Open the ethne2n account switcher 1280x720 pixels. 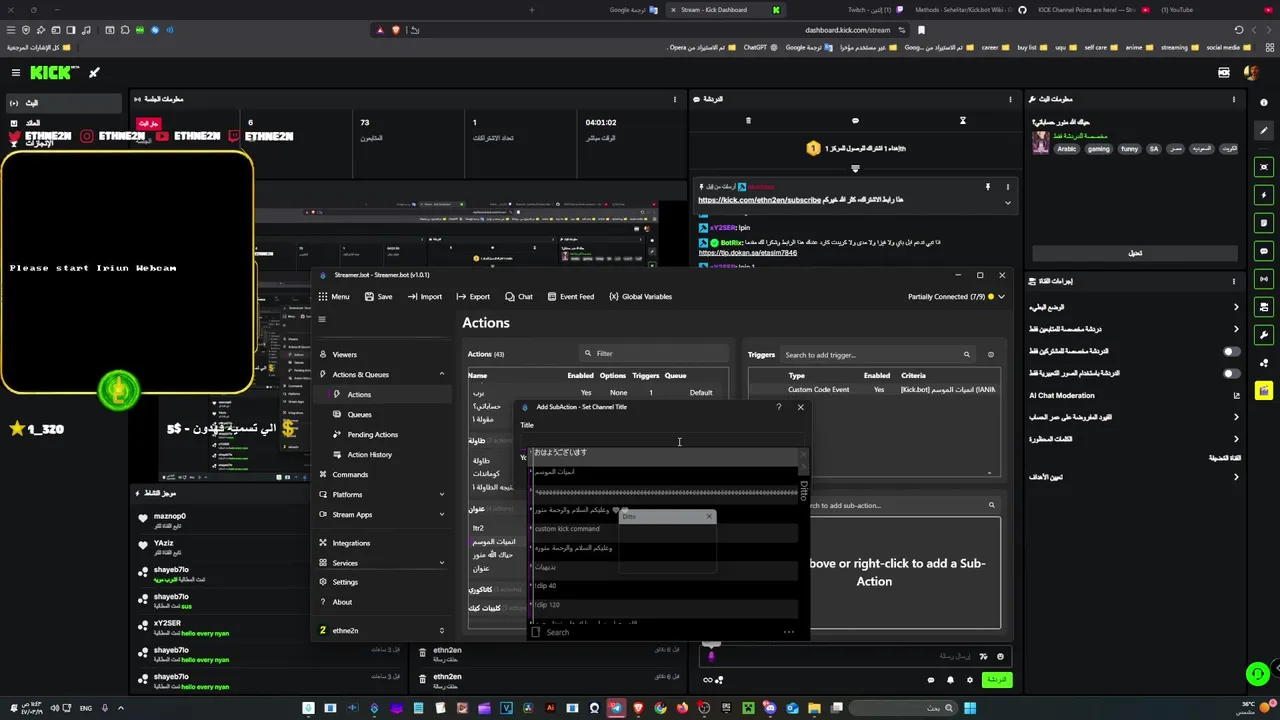(x=381, y=630)
